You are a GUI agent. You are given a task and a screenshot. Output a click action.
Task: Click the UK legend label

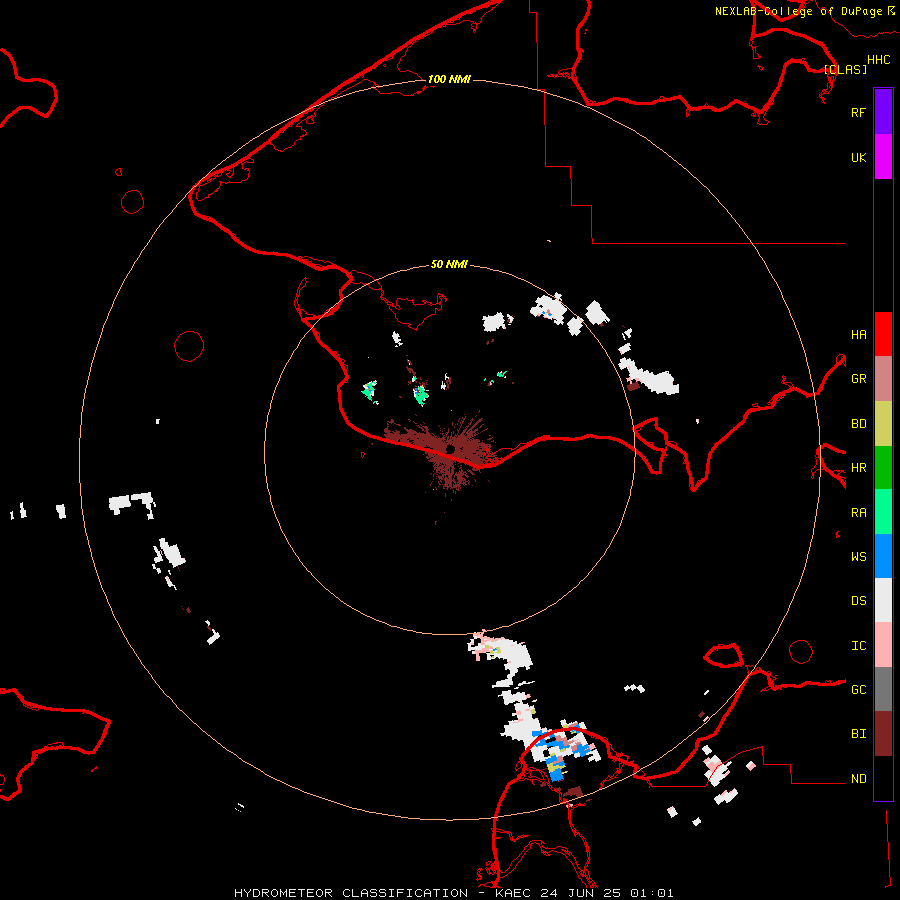pos(858,157)
